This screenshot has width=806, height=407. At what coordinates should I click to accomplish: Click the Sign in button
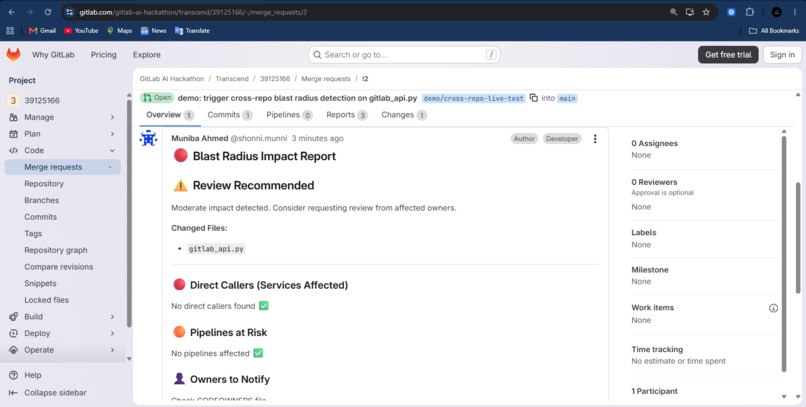782,54
